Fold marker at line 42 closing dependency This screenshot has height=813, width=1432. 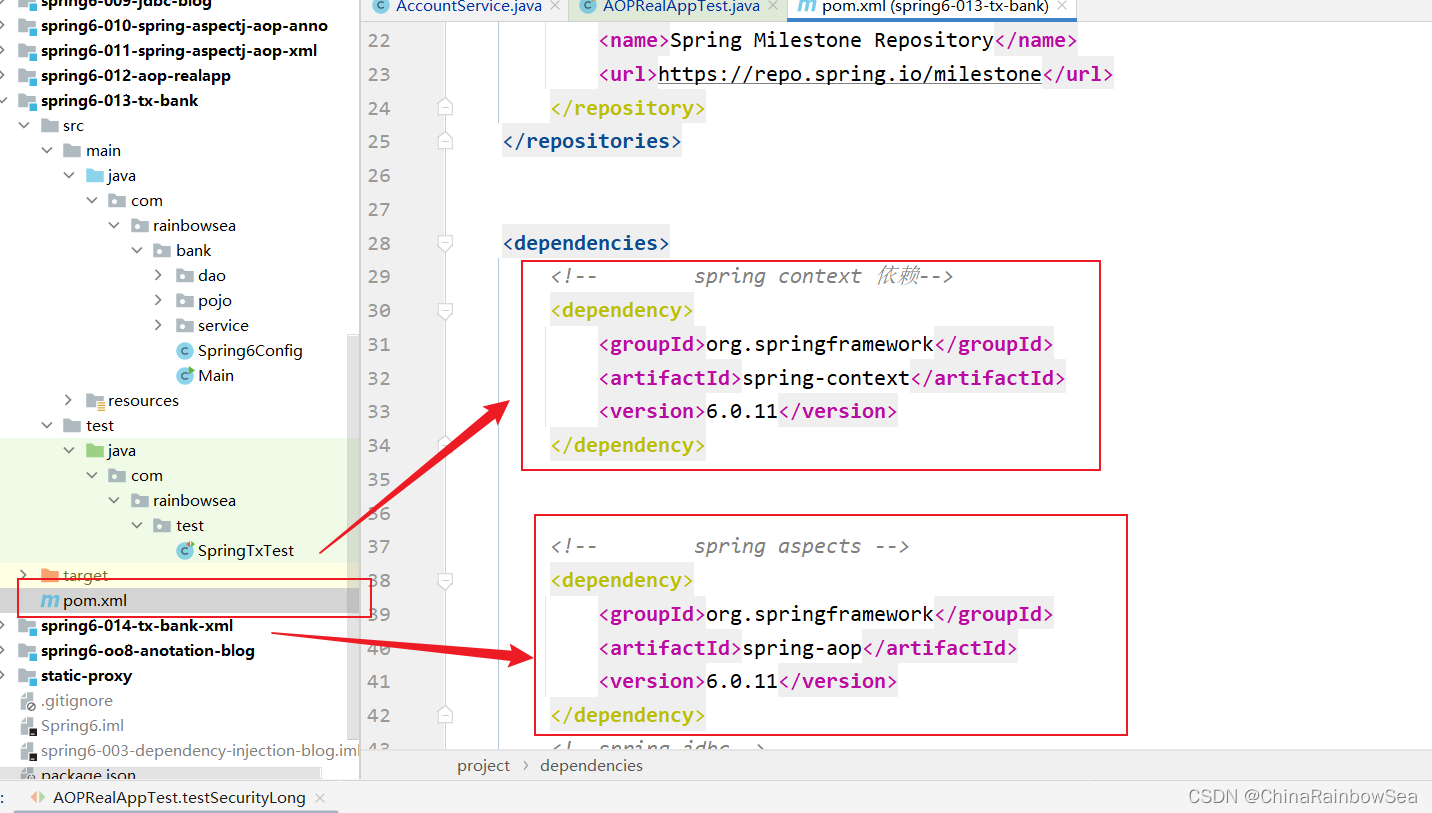(x=445, y=715)
